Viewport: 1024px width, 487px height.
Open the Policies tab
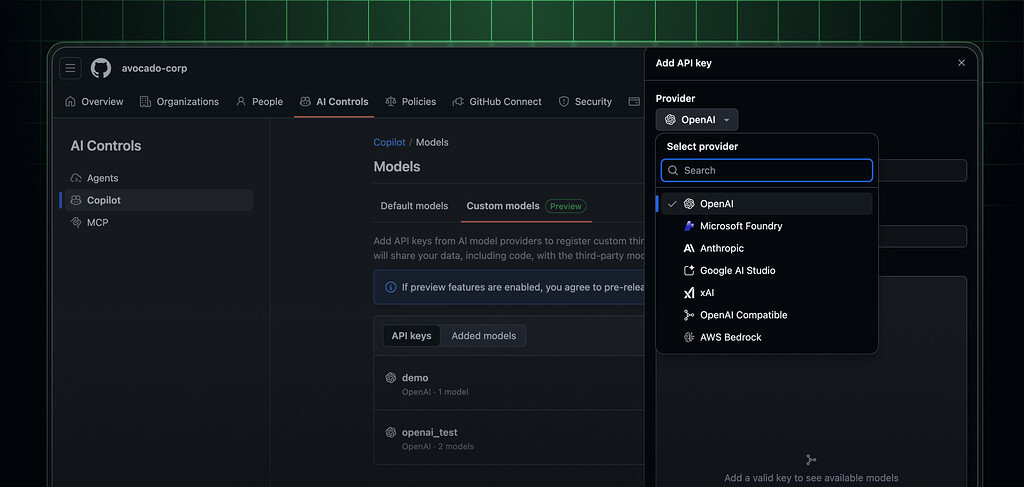pyautogui.click(x=411, y=102)
